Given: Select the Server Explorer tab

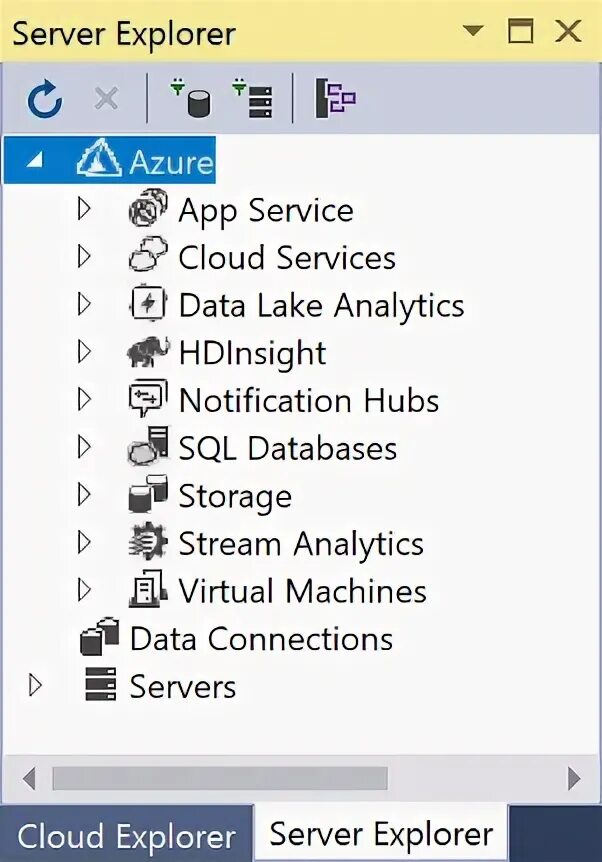Looking at the screenshot, I should click(x=381, y=834).
